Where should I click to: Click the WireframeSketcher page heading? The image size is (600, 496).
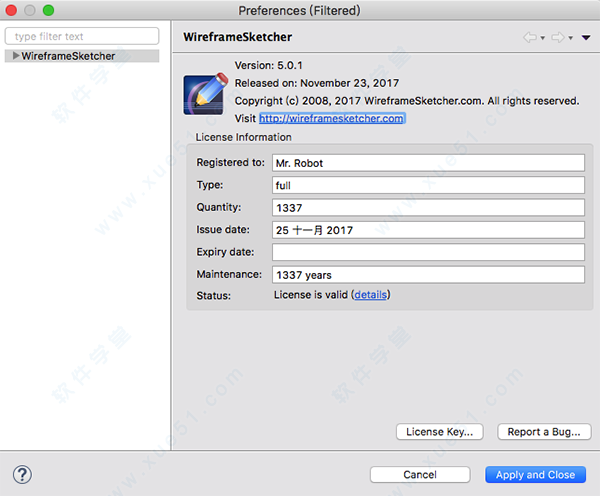[238, 37]
